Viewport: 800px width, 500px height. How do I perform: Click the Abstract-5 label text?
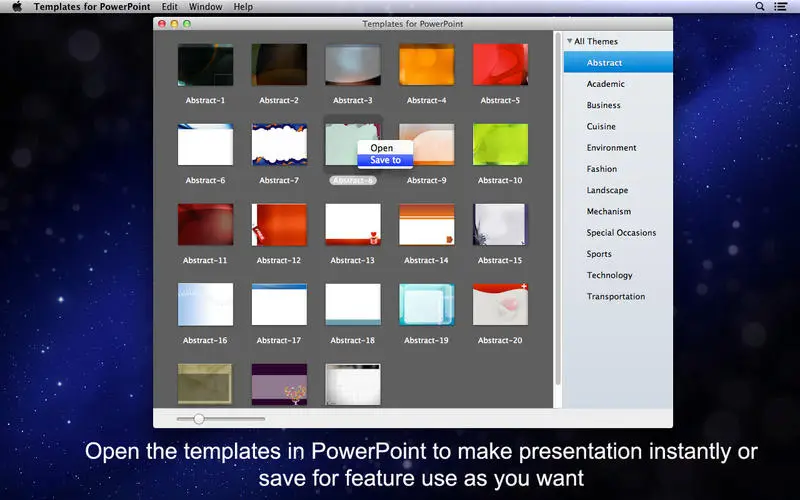point(500,101)
